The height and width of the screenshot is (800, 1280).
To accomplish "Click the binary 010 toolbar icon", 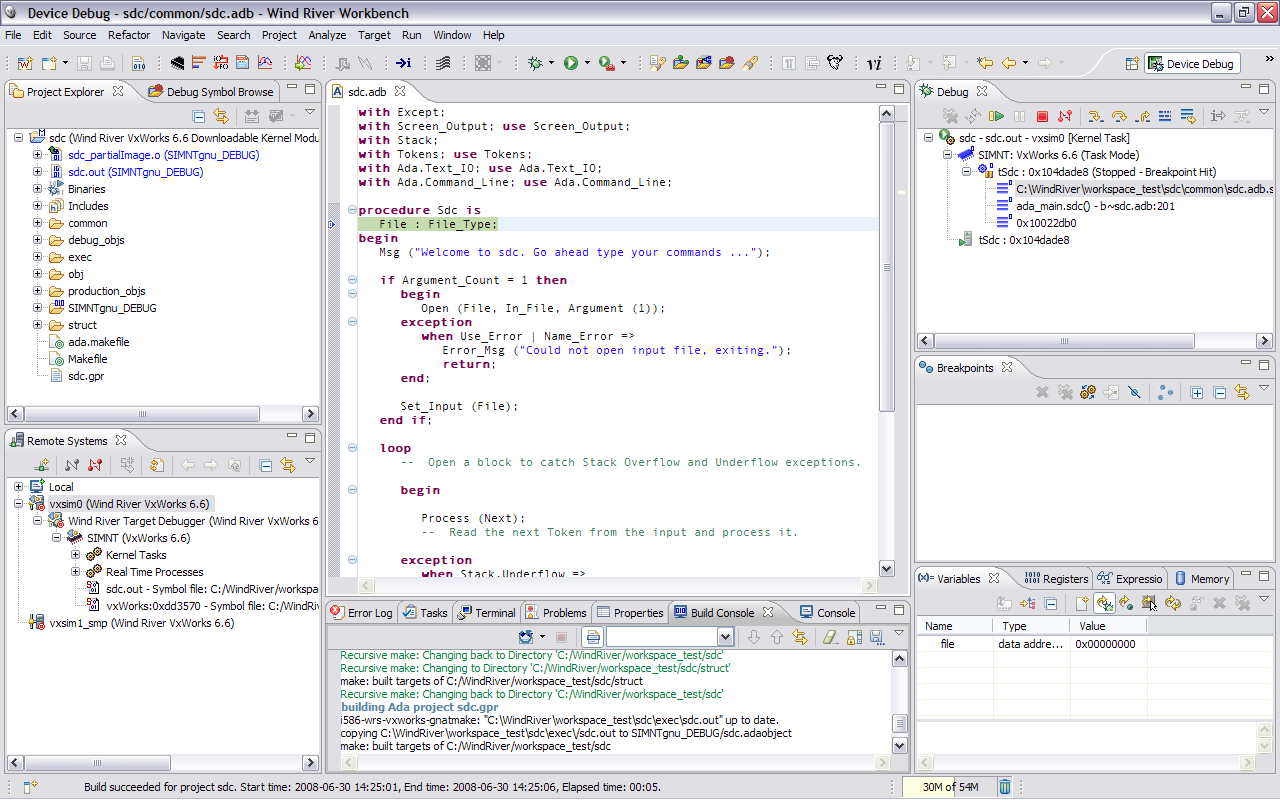I will coord(138,63).
